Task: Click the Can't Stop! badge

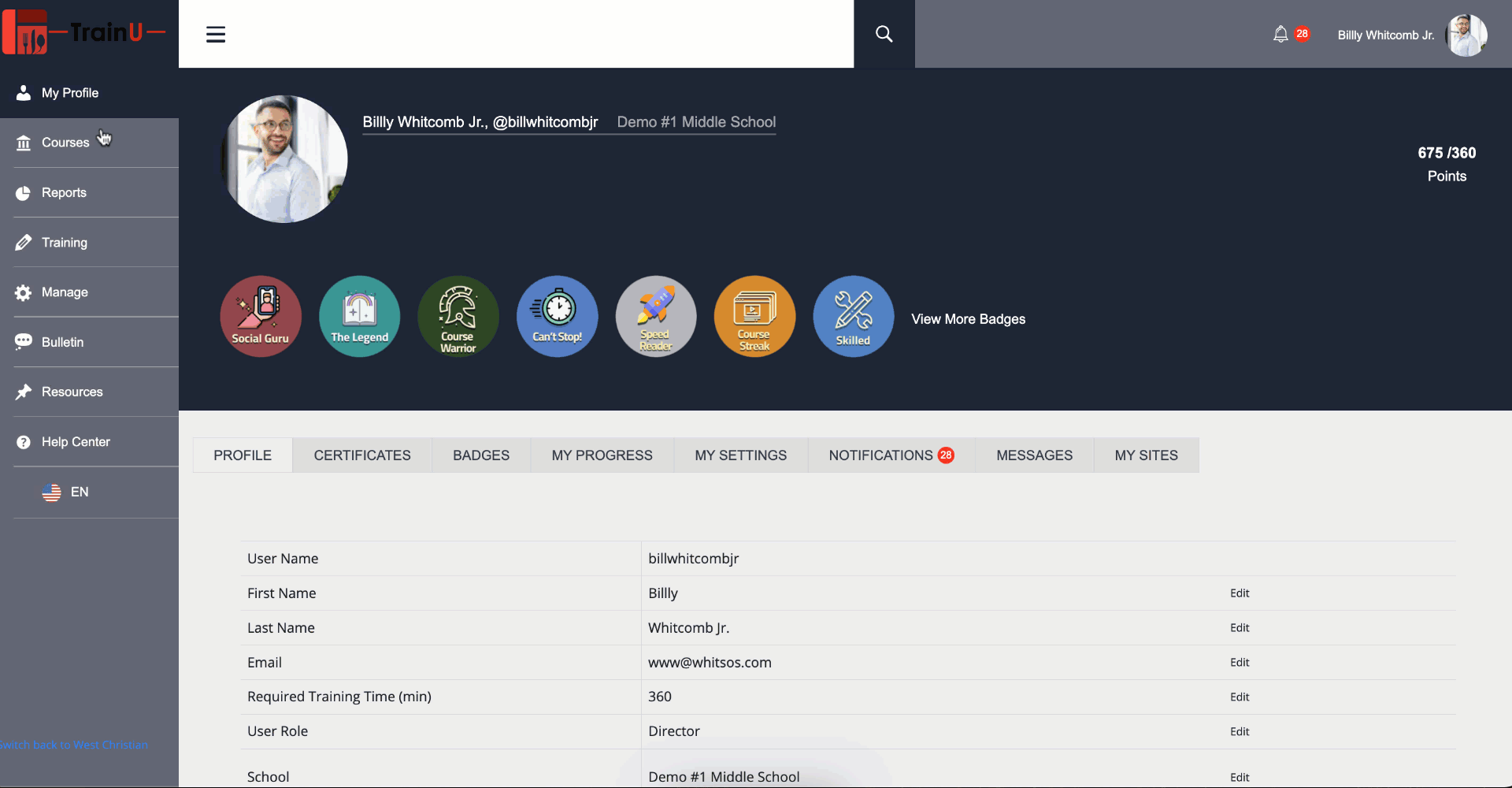Action: (x=558, y=316)
